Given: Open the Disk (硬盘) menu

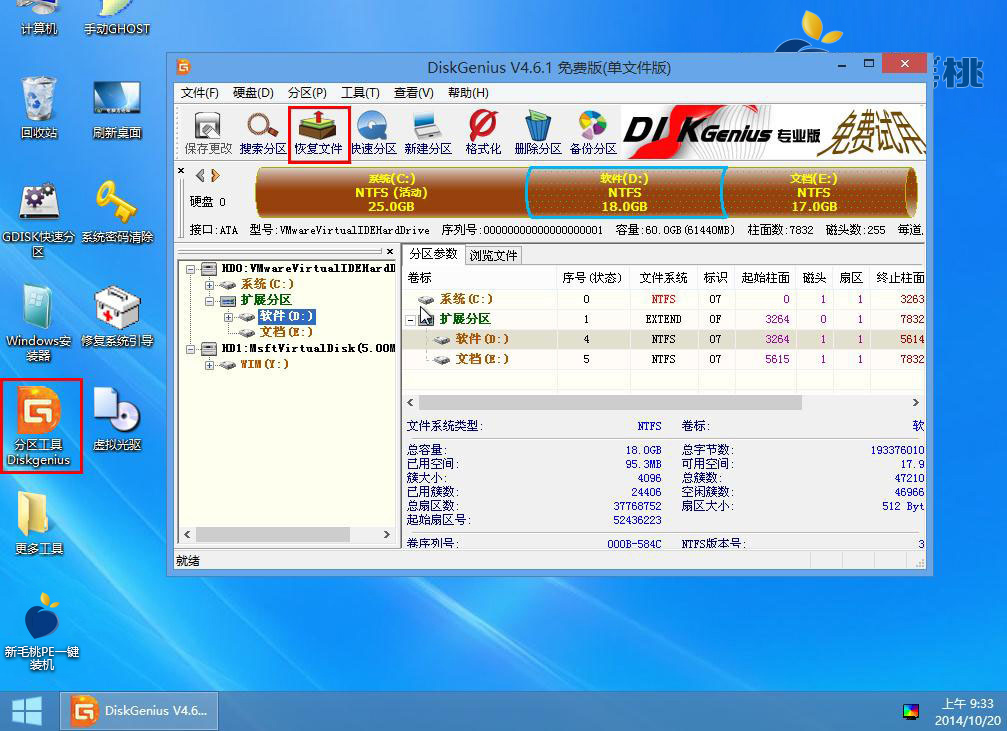Looking at the screenshot, I should [x=253, y=93].
